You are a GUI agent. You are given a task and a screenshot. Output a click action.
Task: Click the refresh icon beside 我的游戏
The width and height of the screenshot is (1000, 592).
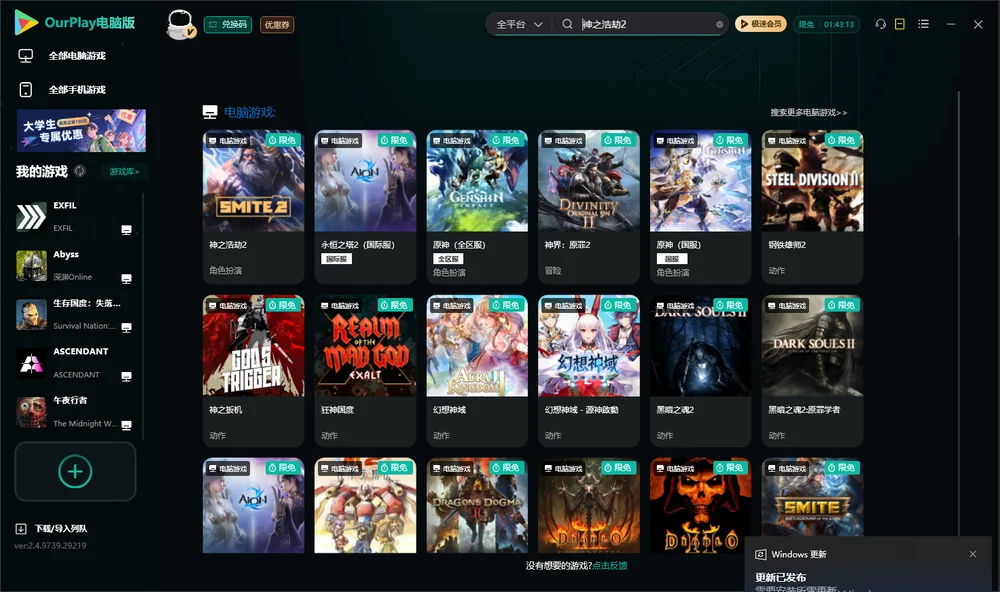(80, 171)
